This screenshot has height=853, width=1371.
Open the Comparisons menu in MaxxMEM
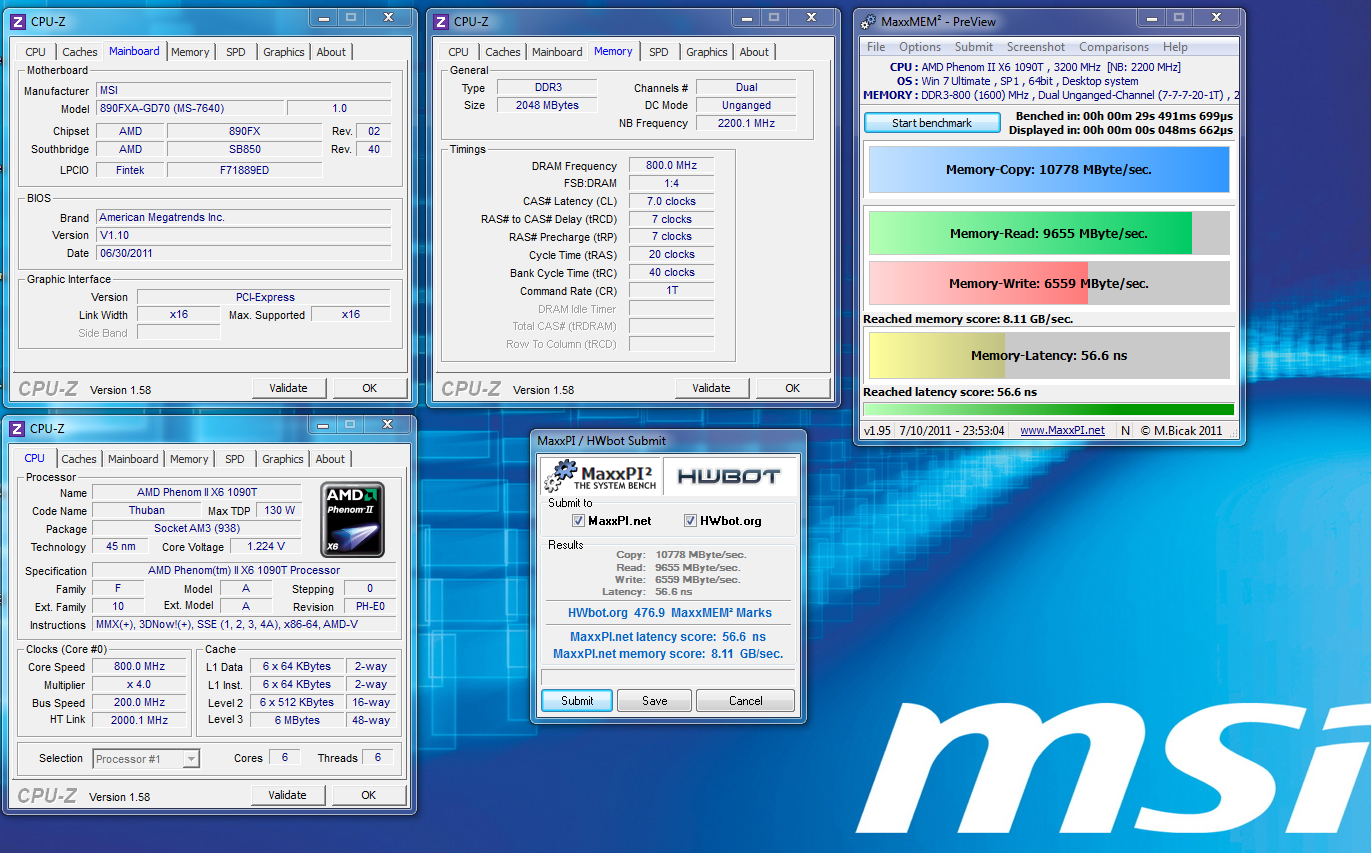(x=1114, y=47)
